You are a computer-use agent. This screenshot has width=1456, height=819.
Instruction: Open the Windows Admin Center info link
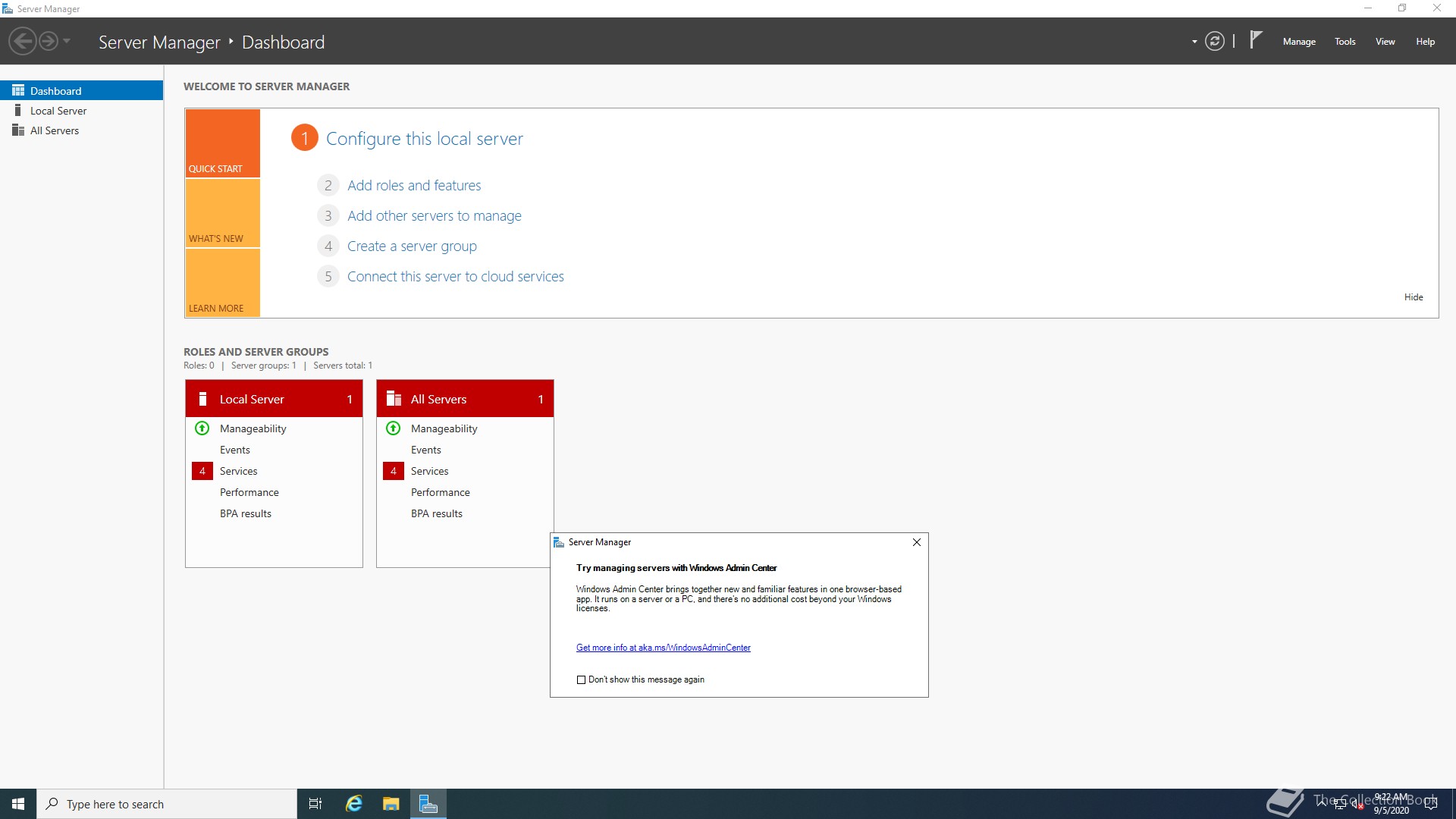pos(664,648)
